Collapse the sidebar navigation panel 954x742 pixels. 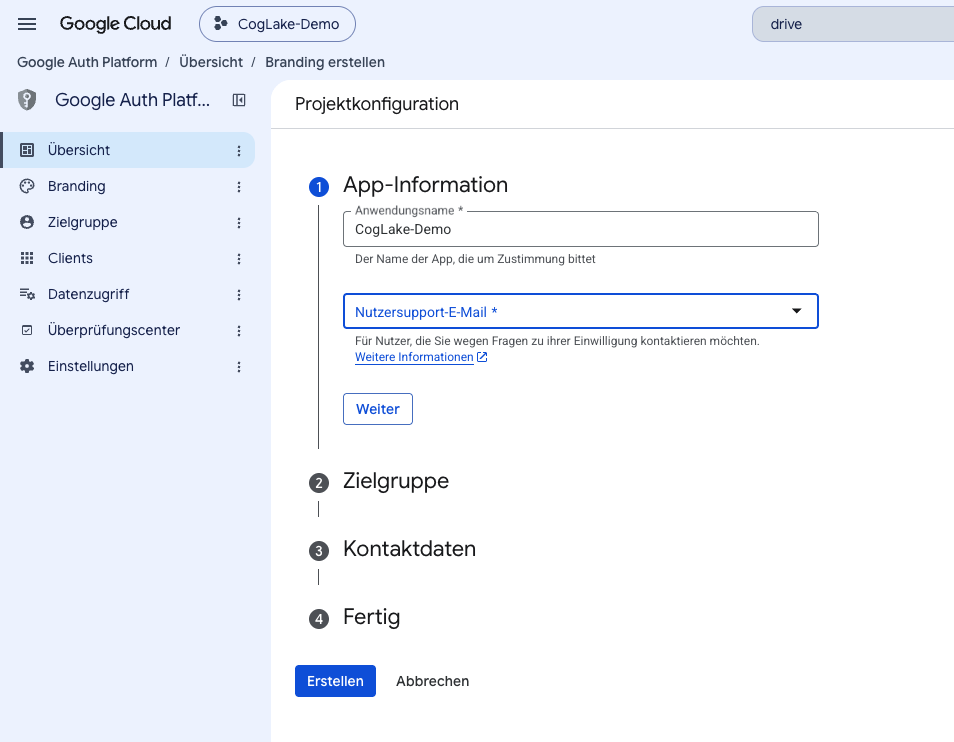(239, 100)
